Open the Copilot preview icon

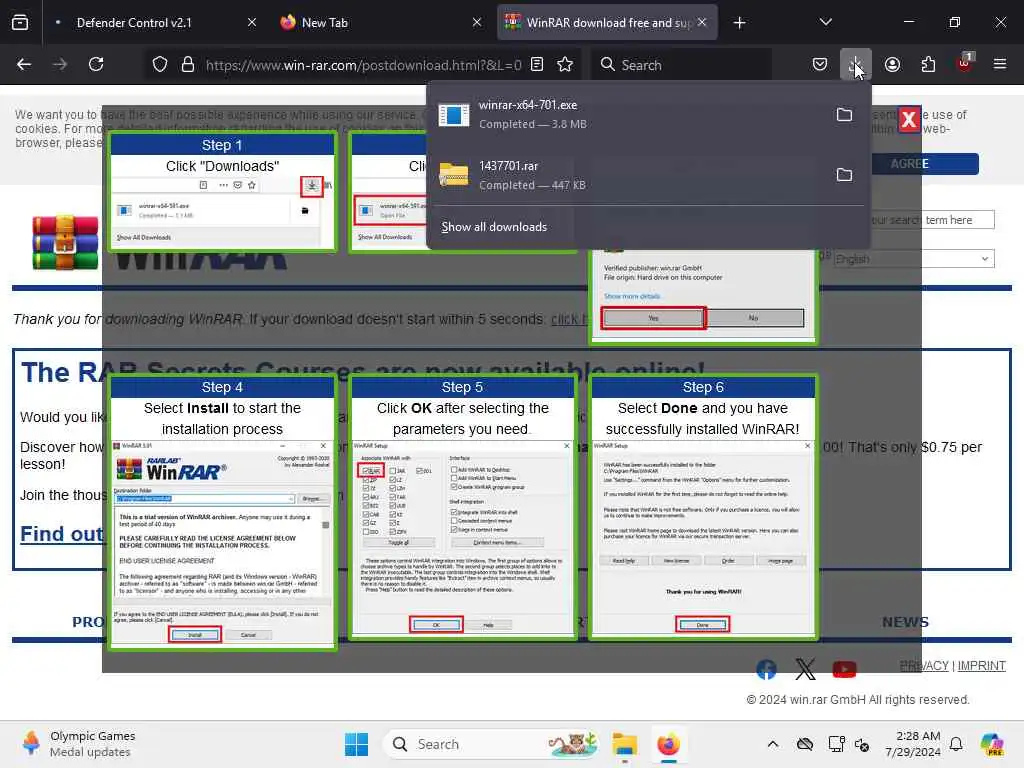(992, 744)
